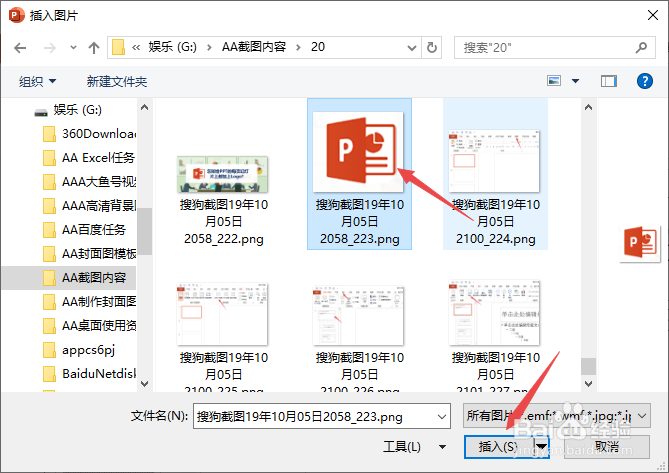This screenshot has width=669, height=473.
Task: Click the folder tree scroll up arrow
Action: point(145,107)
